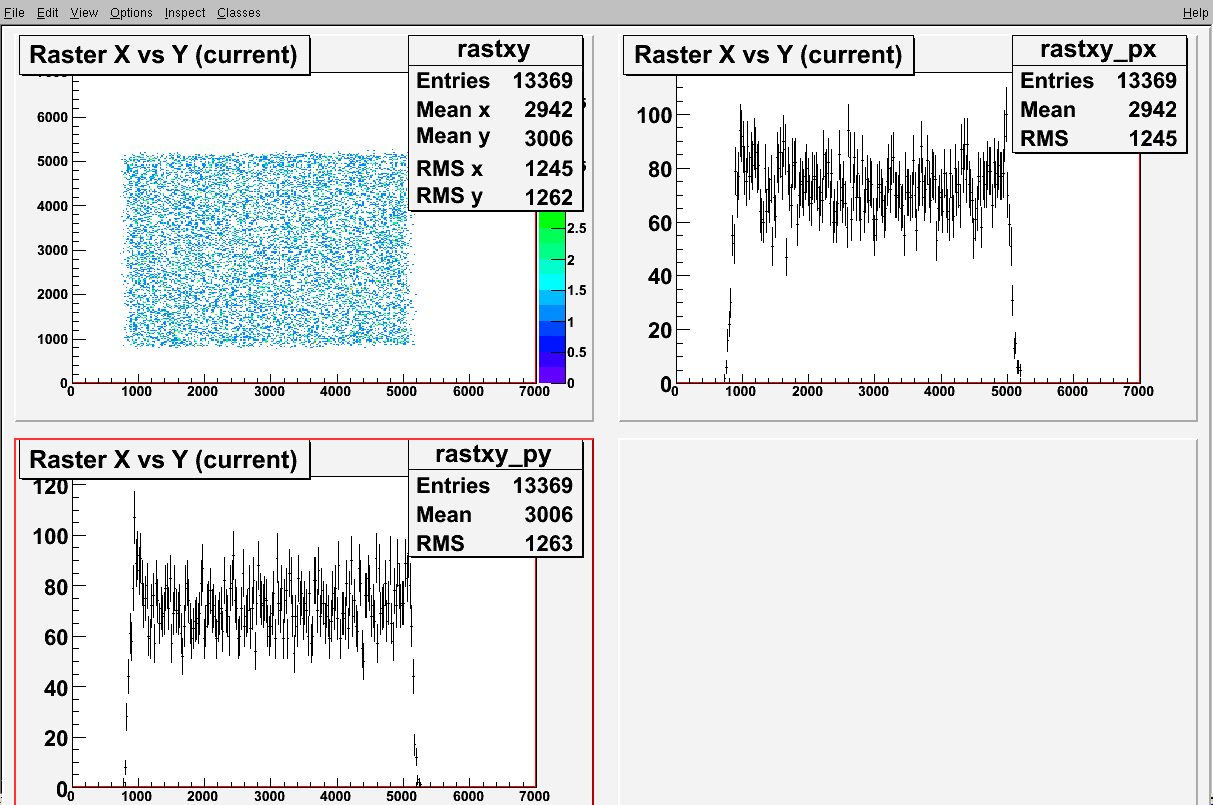This screenshot has height=805, width=1213.
Task: Click the rastxy statistics box title
Action: click(495, 51)
